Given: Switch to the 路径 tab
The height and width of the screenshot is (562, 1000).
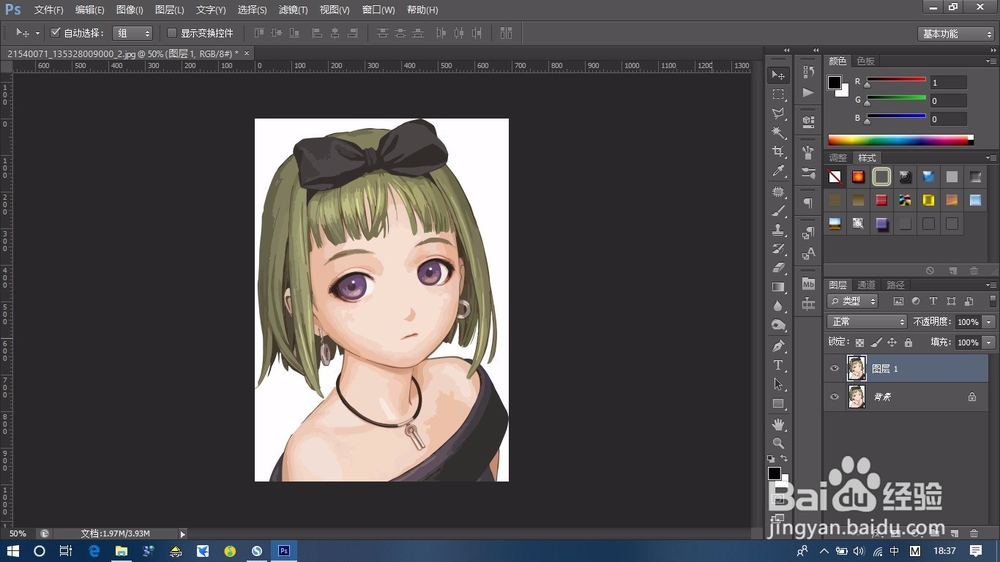Looking at the screenshot, I should click(x=895, y=285).
